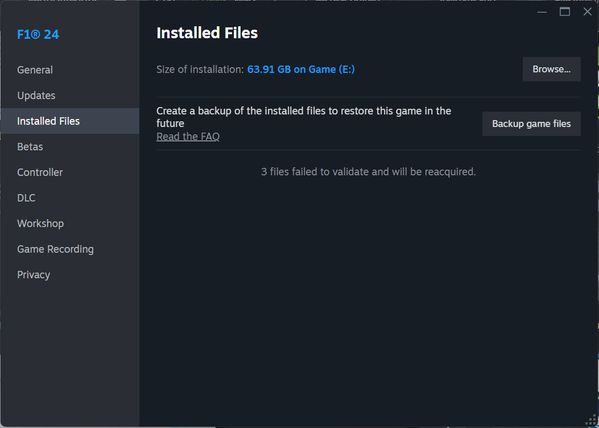Select Installed Files in sidebar
Image resolution: width=599 pixels, height=428 pixels.
pos(70,121)
